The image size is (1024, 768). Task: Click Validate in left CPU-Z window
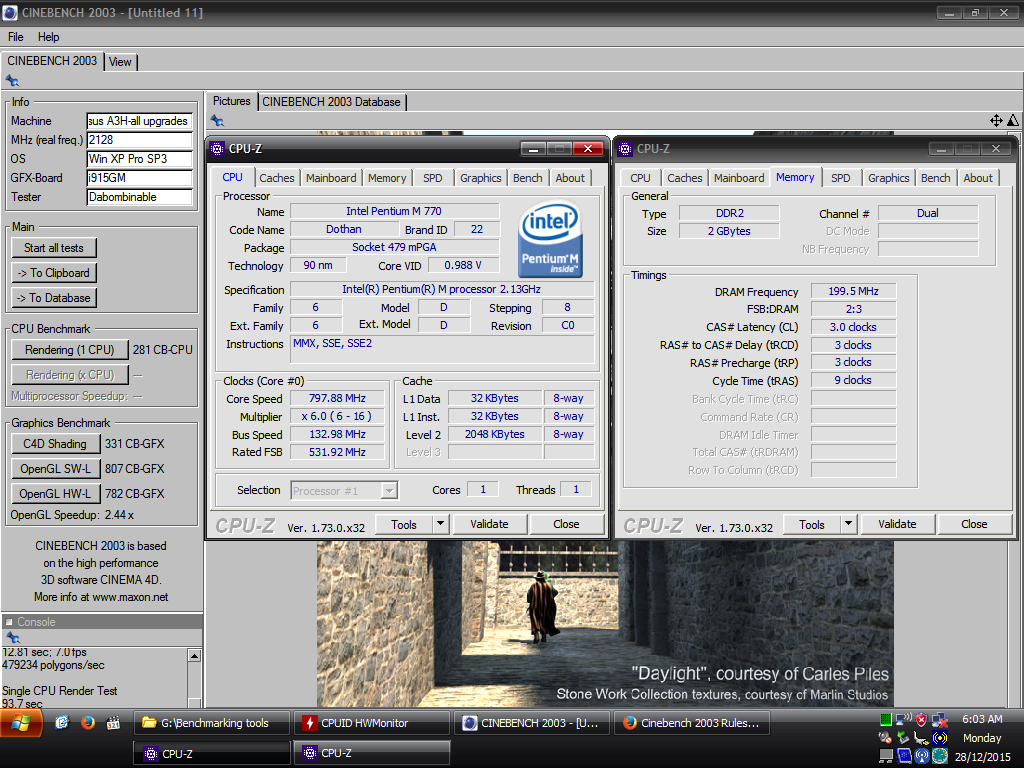tap(489, 524)
